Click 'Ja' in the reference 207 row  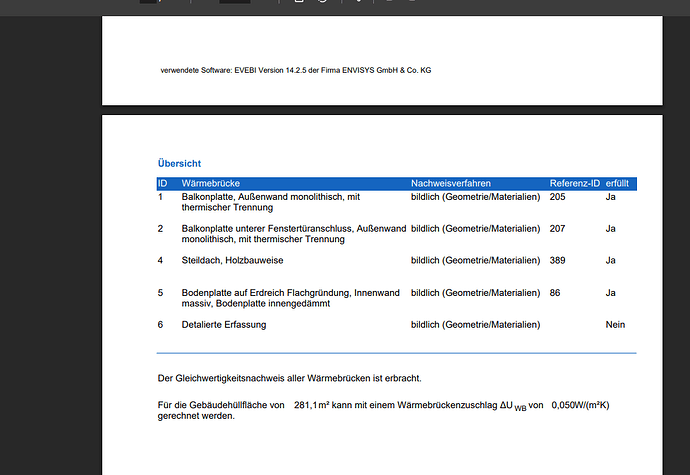coord(610,228)
